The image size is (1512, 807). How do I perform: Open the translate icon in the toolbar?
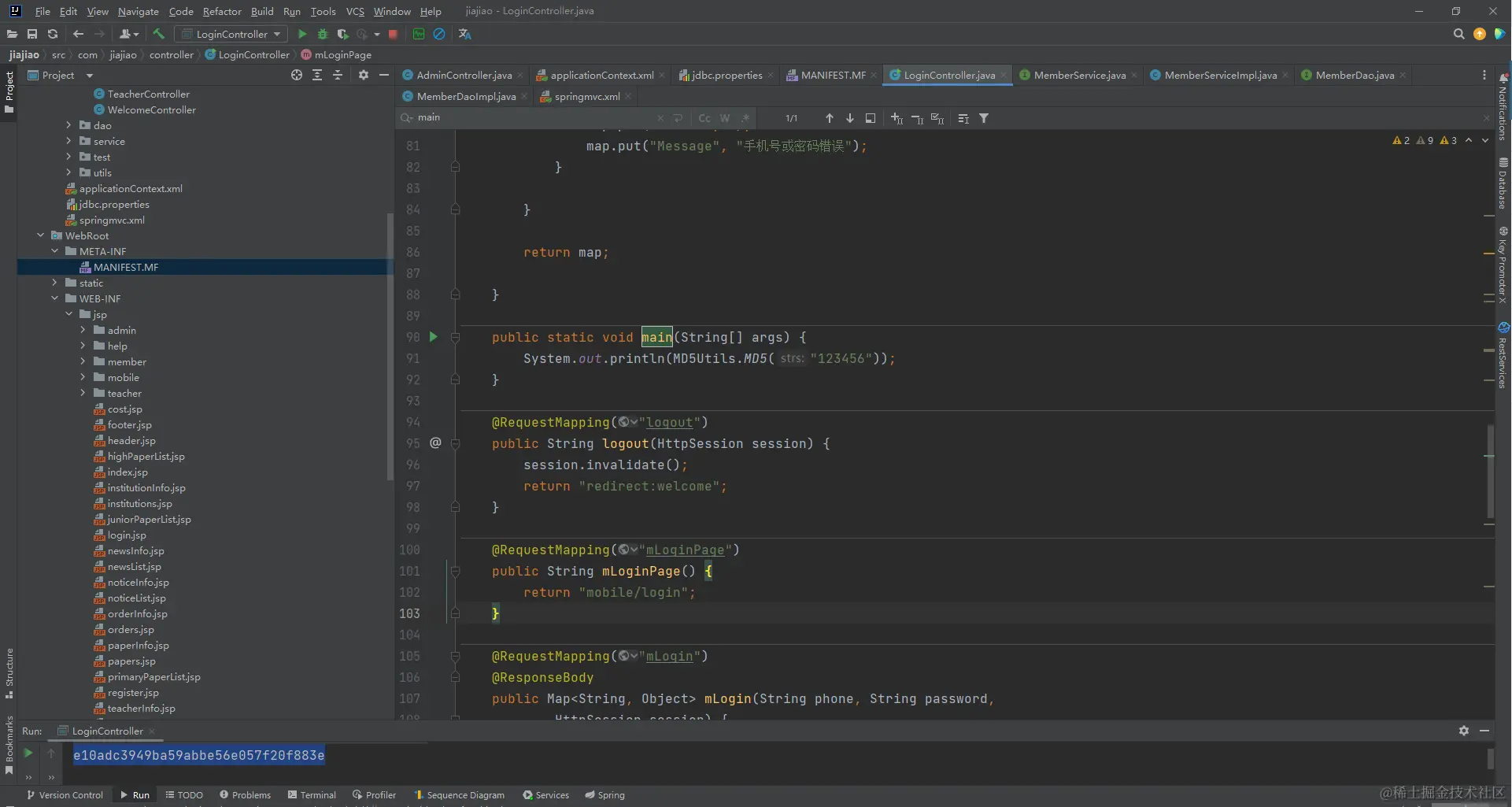pyautogui.click(x=465, y=34)
